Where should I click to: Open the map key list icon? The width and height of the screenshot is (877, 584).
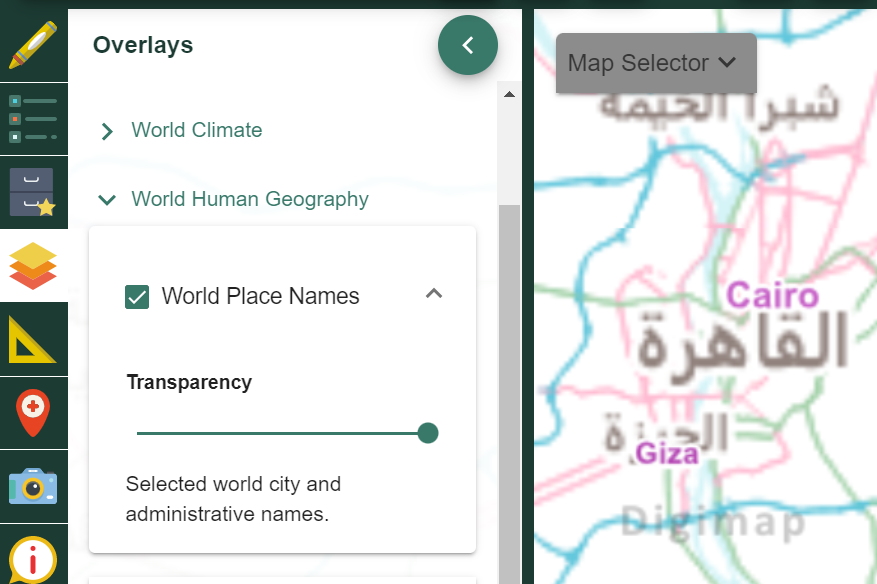pos(33,119)
